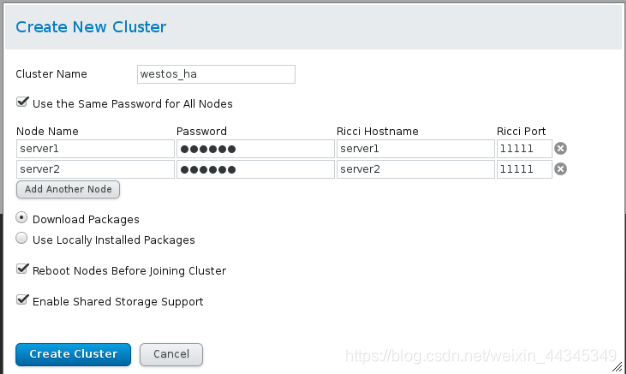626x374 pixels.
Task: Edit the server1 Ricci Hostname field
Action: click(x=416, y=149)
